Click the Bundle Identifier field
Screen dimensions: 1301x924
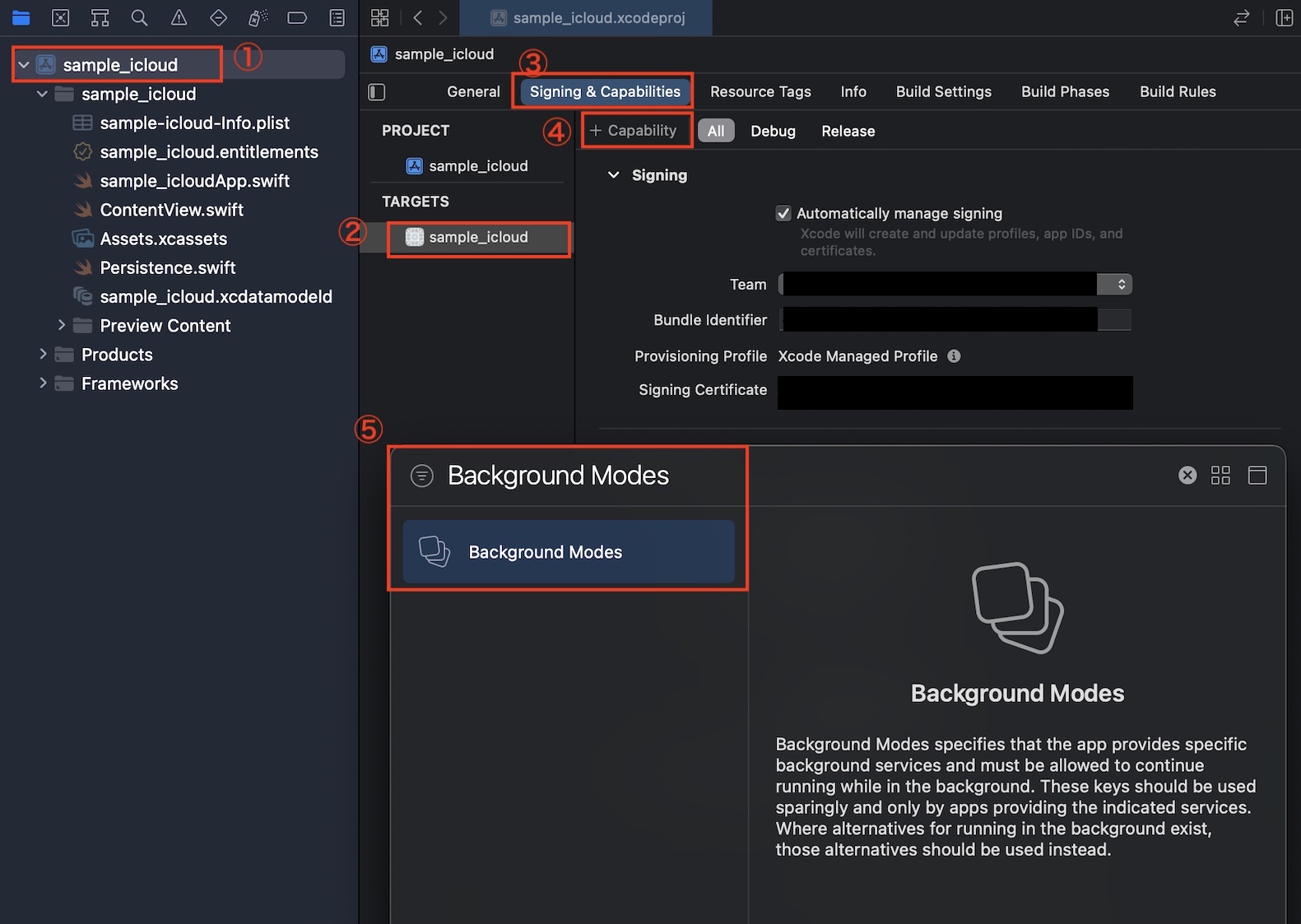tap(956, 319)
